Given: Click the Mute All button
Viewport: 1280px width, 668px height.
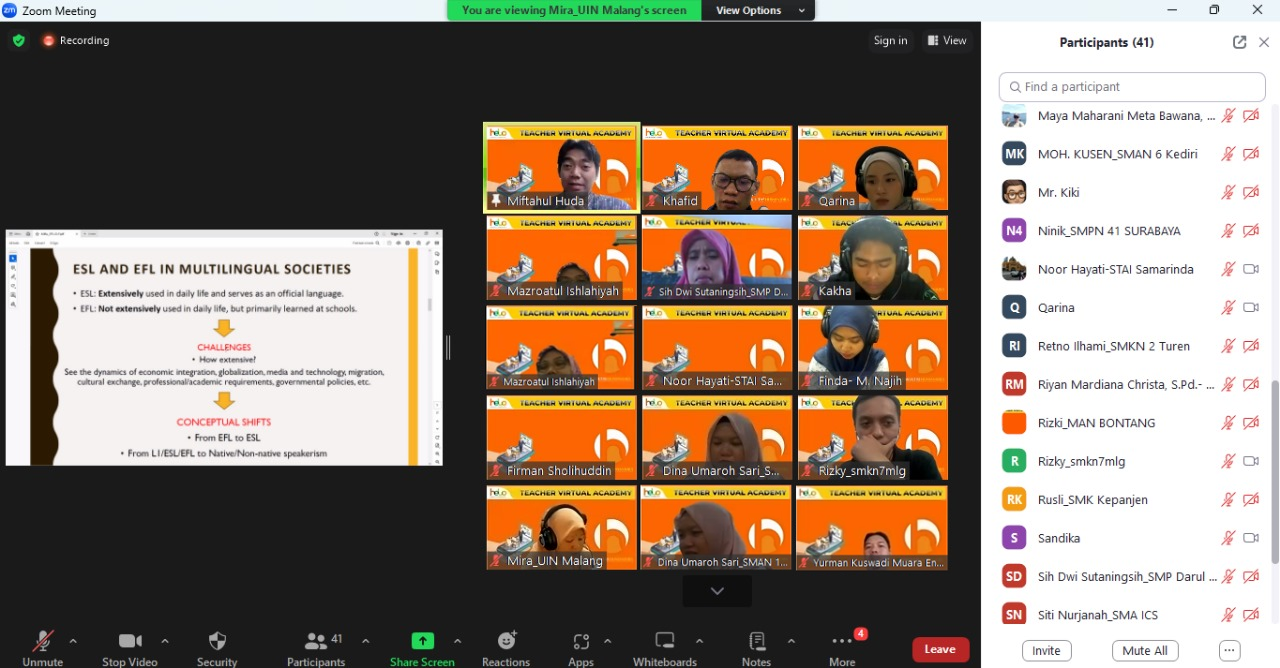Looking at the screenshot, I should click(1145, 650).
